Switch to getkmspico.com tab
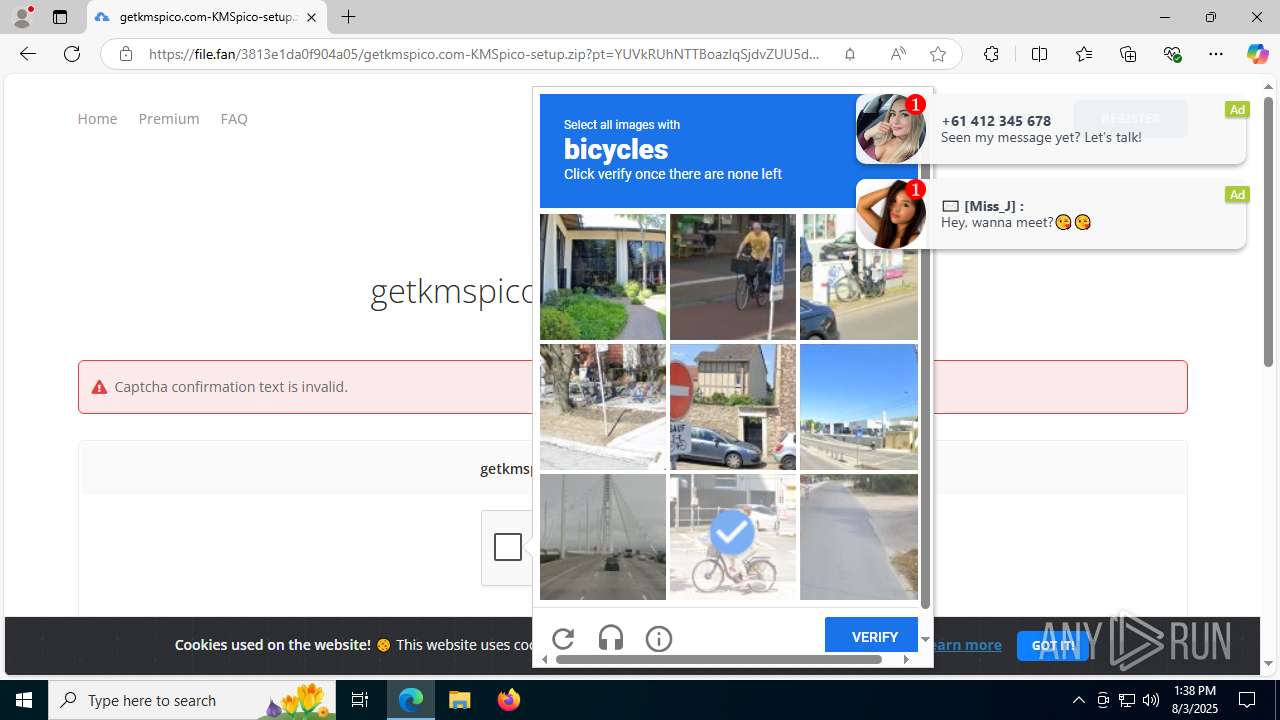Screen dimensions: 1280x720 tap(207, 17)
